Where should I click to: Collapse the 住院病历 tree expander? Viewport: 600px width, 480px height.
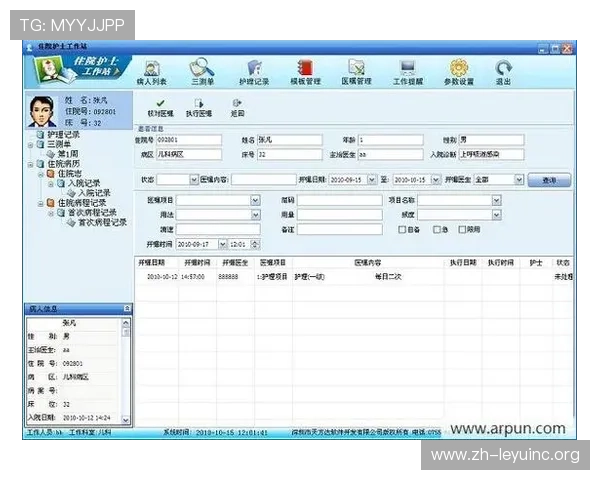(x=31, y=165)
